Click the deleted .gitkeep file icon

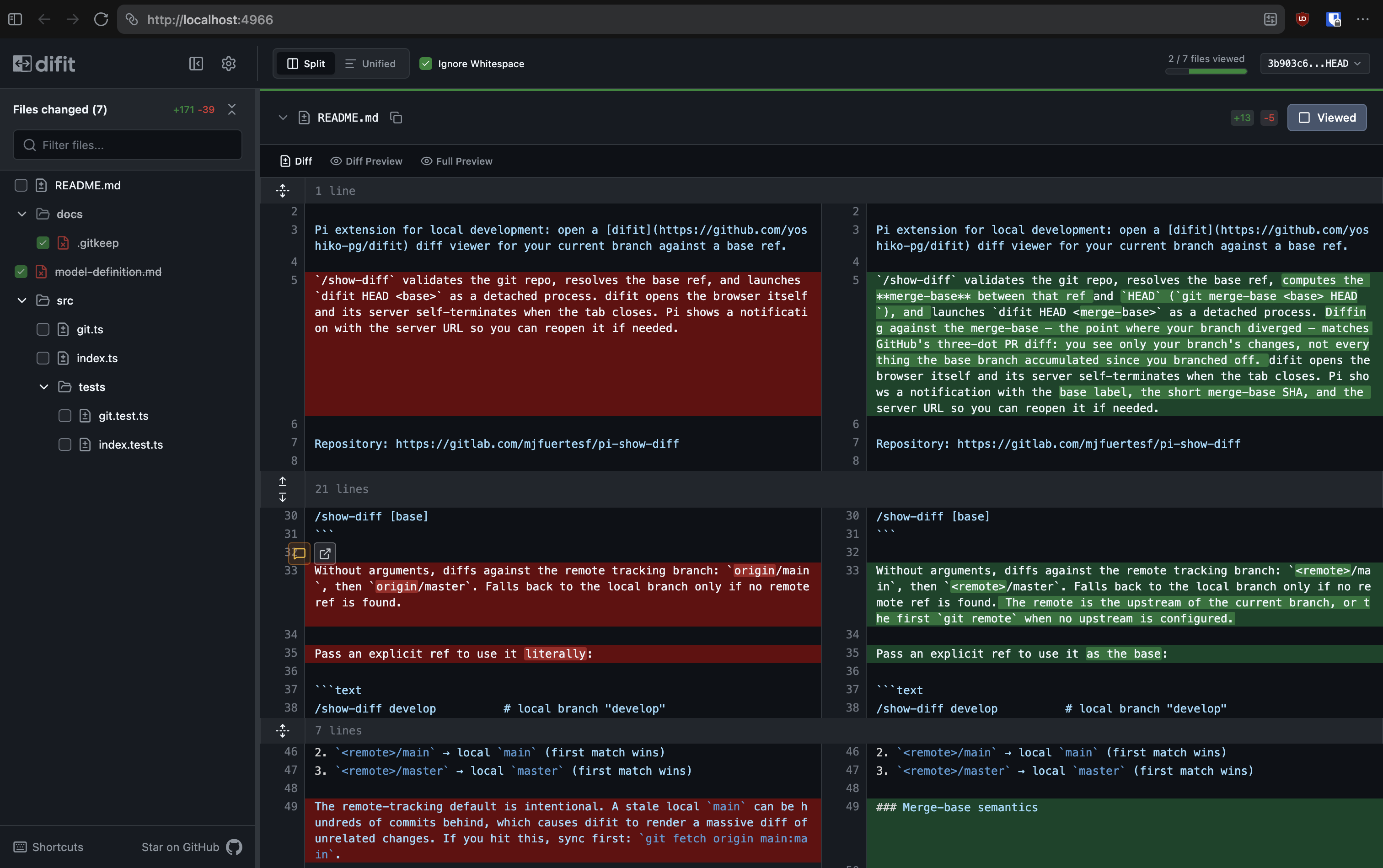point(63,243)
